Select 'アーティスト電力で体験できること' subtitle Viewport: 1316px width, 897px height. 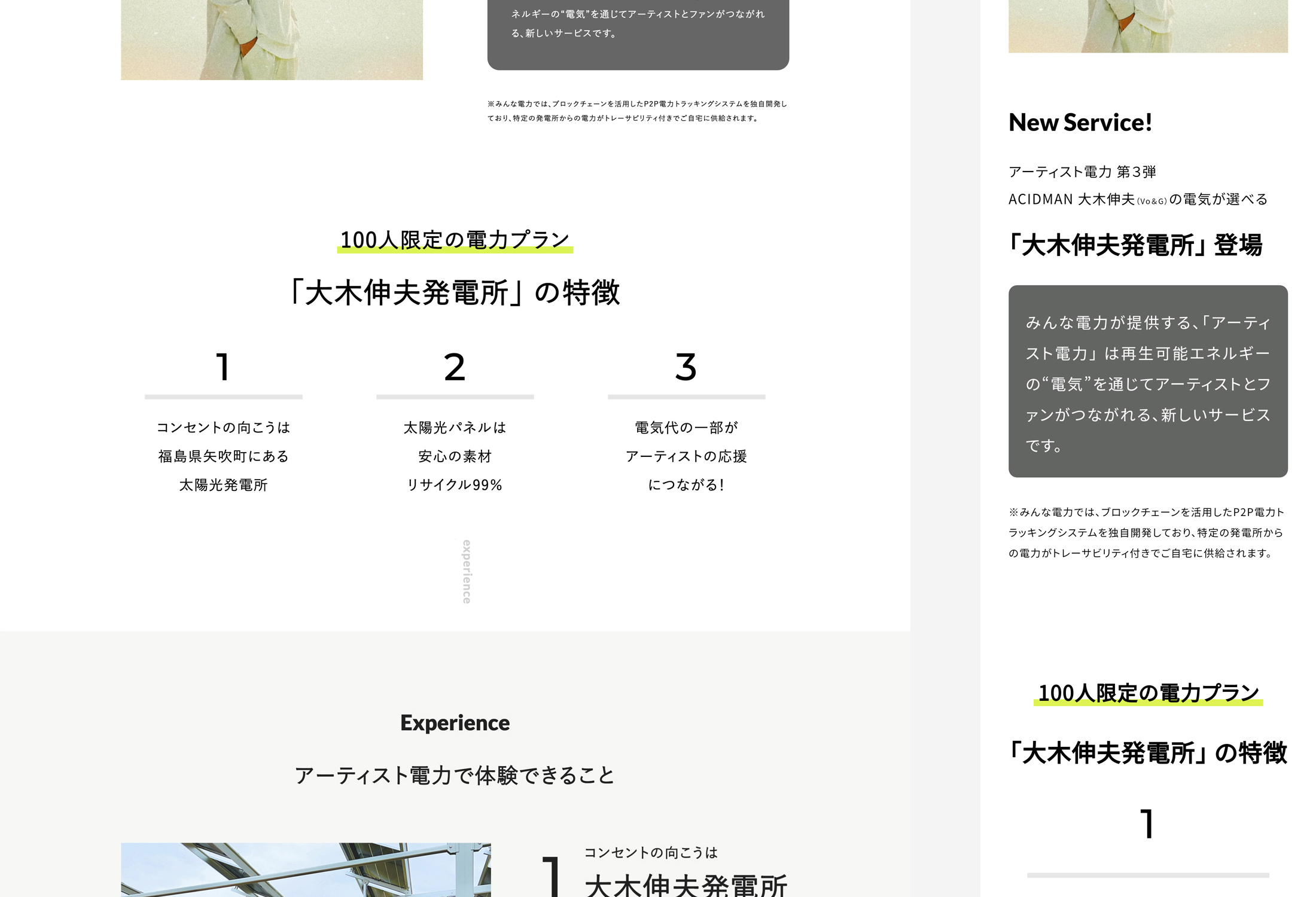[x=455, y=775]
